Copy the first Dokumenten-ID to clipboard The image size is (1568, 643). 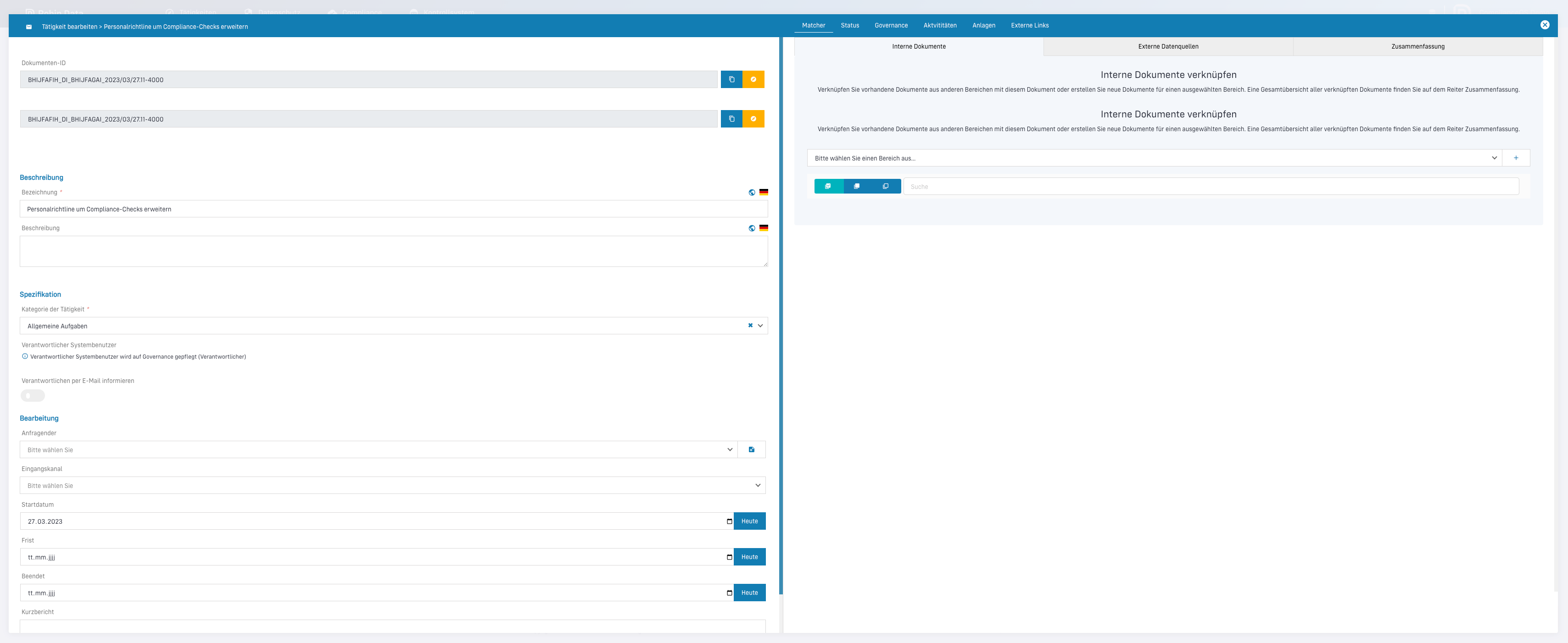[x=731, y=80]
